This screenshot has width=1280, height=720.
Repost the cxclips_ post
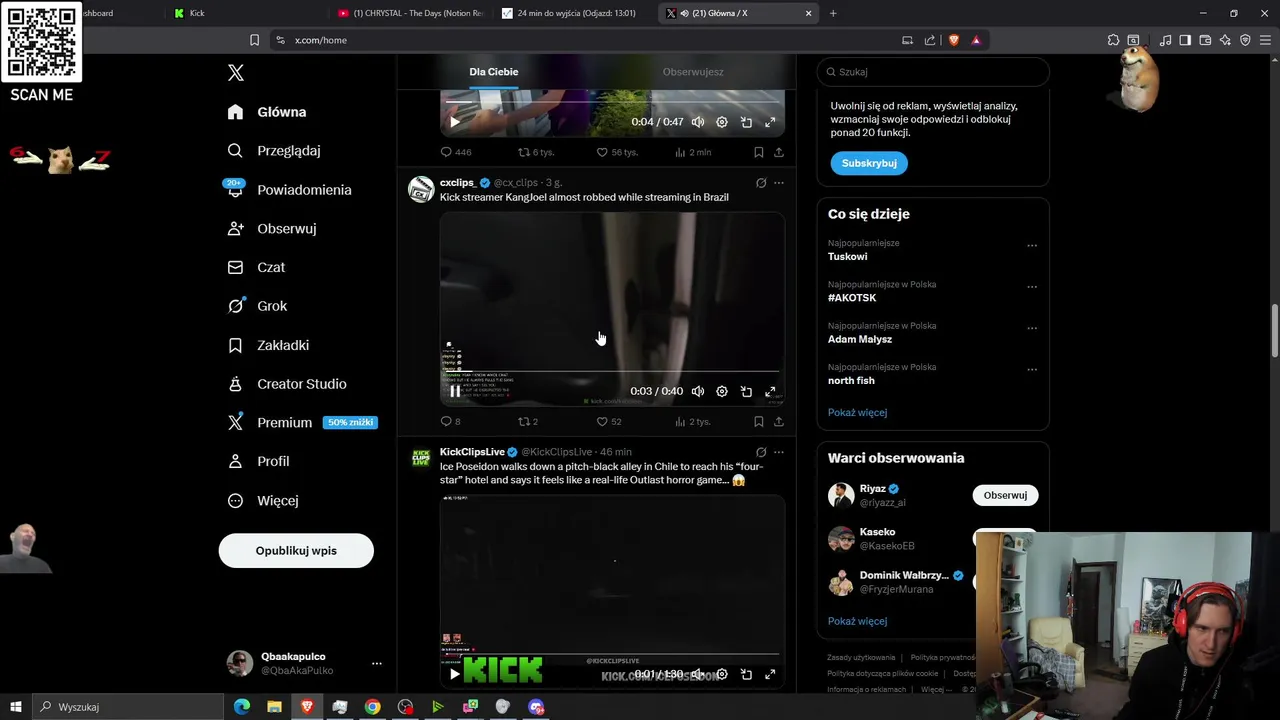coord(528,422)
